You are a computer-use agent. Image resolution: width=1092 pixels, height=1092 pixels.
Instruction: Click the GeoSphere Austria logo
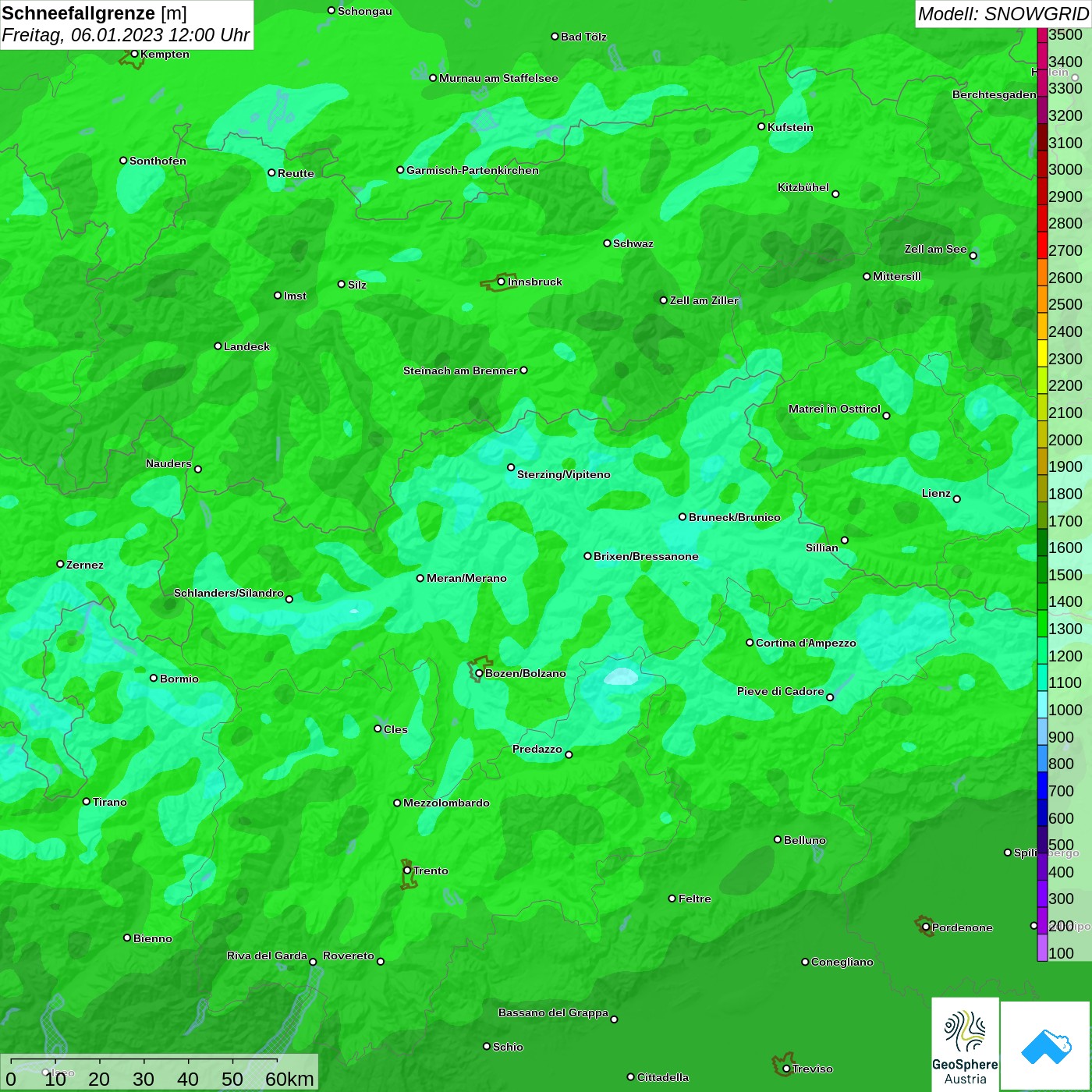pos(965,1044)
